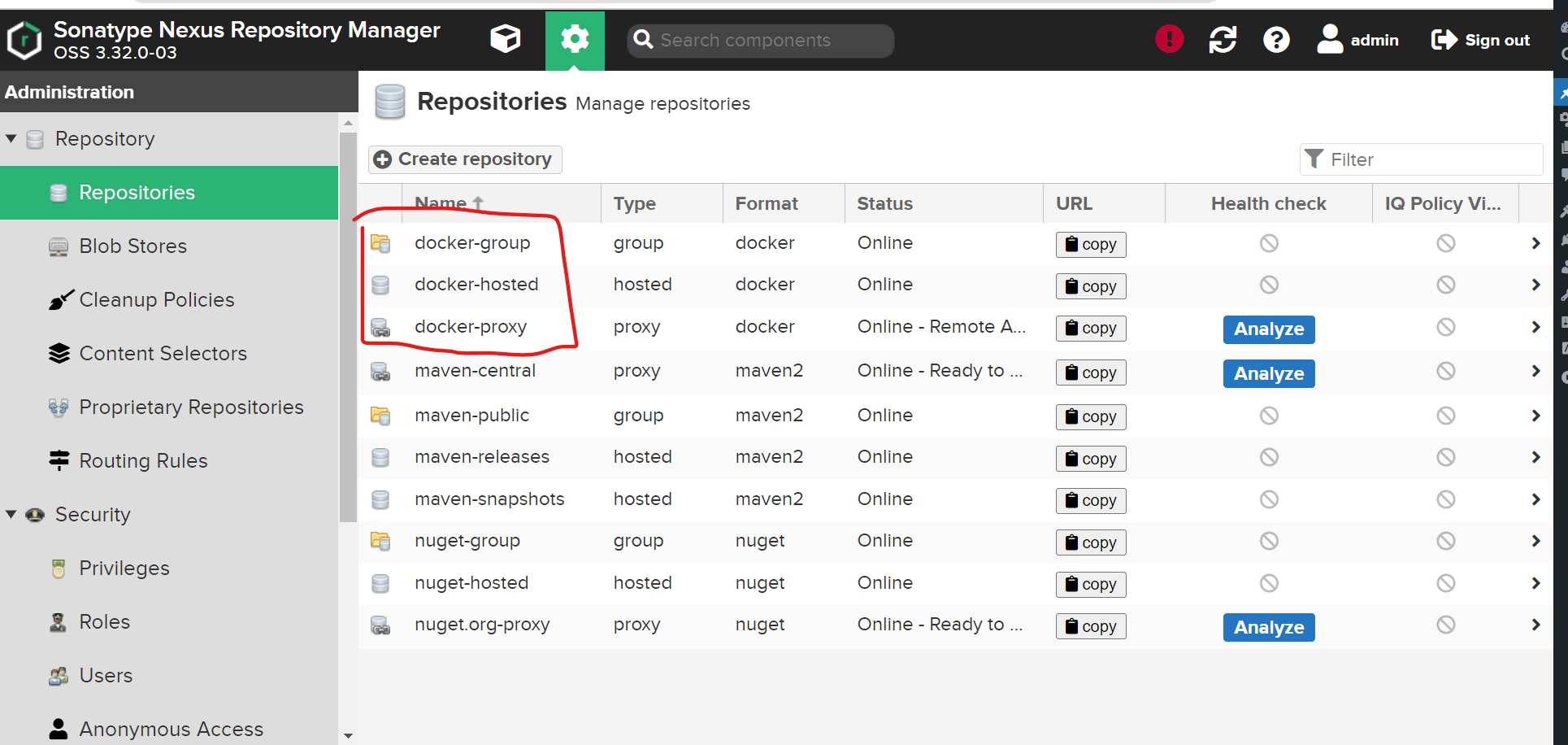
Task: Collapse the Repository tree section
Action: point(11,139)
